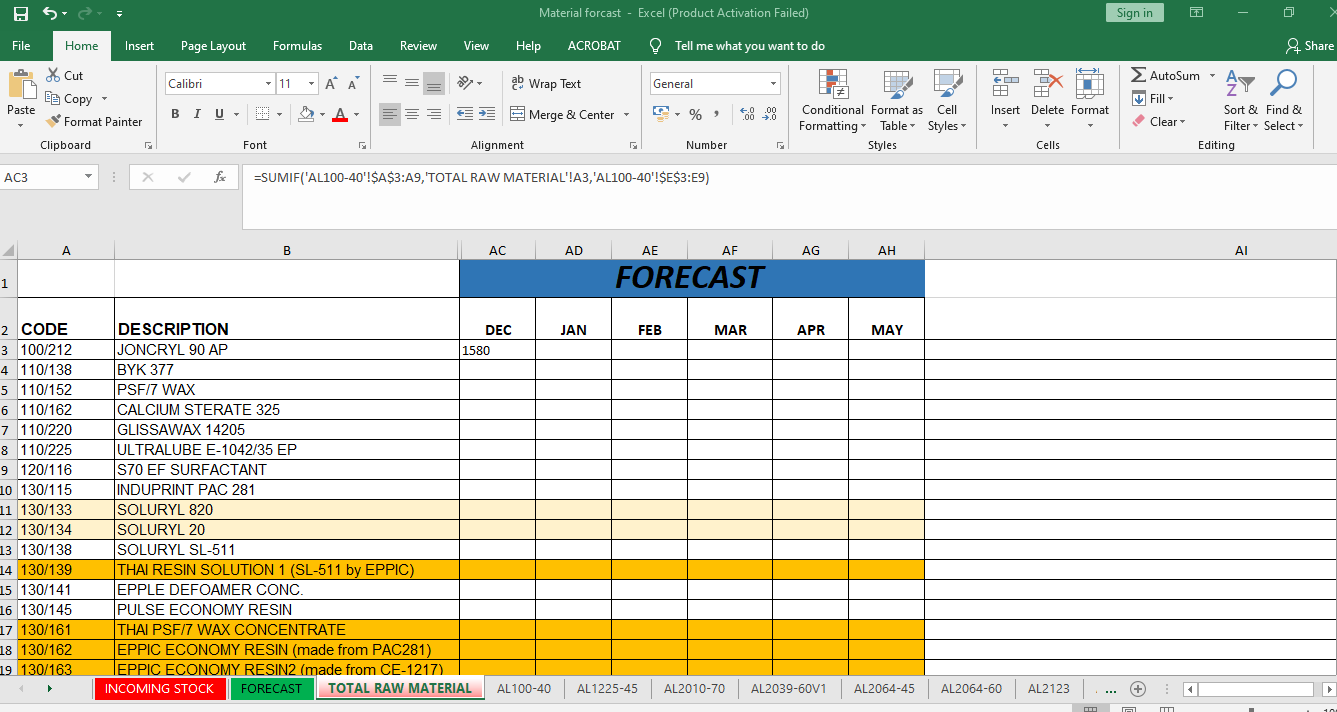This screenshot has width=1337, height=712.
Task: Expand the Clear dropdown in Editing group
Action: (1182, 122)
